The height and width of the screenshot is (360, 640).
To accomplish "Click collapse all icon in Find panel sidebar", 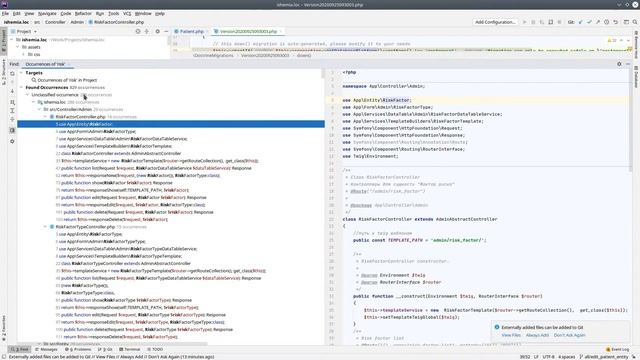I will [12, 120].
